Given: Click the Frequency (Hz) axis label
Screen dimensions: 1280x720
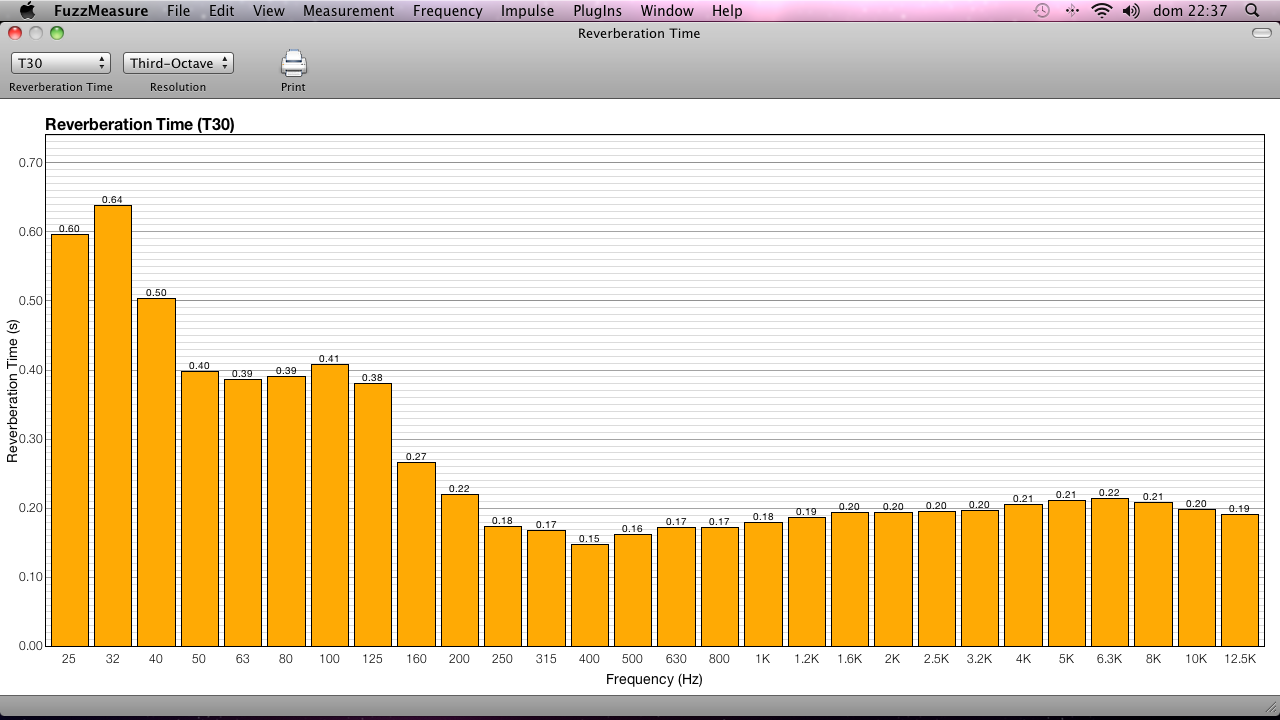Looking at the screenshot, I should 655,679.
